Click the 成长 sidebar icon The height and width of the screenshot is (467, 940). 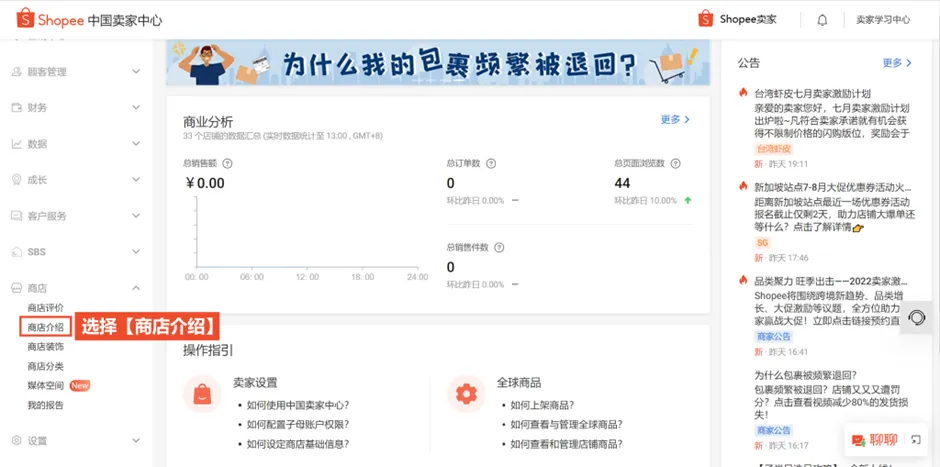[17, 180]
